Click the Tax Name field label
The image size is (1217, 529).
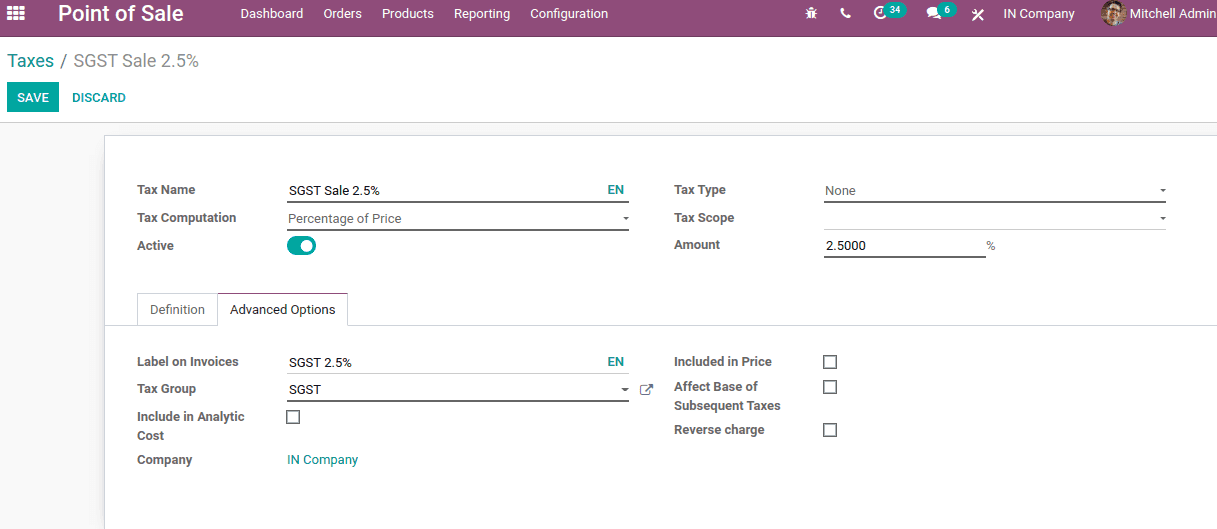click(166, 190)
